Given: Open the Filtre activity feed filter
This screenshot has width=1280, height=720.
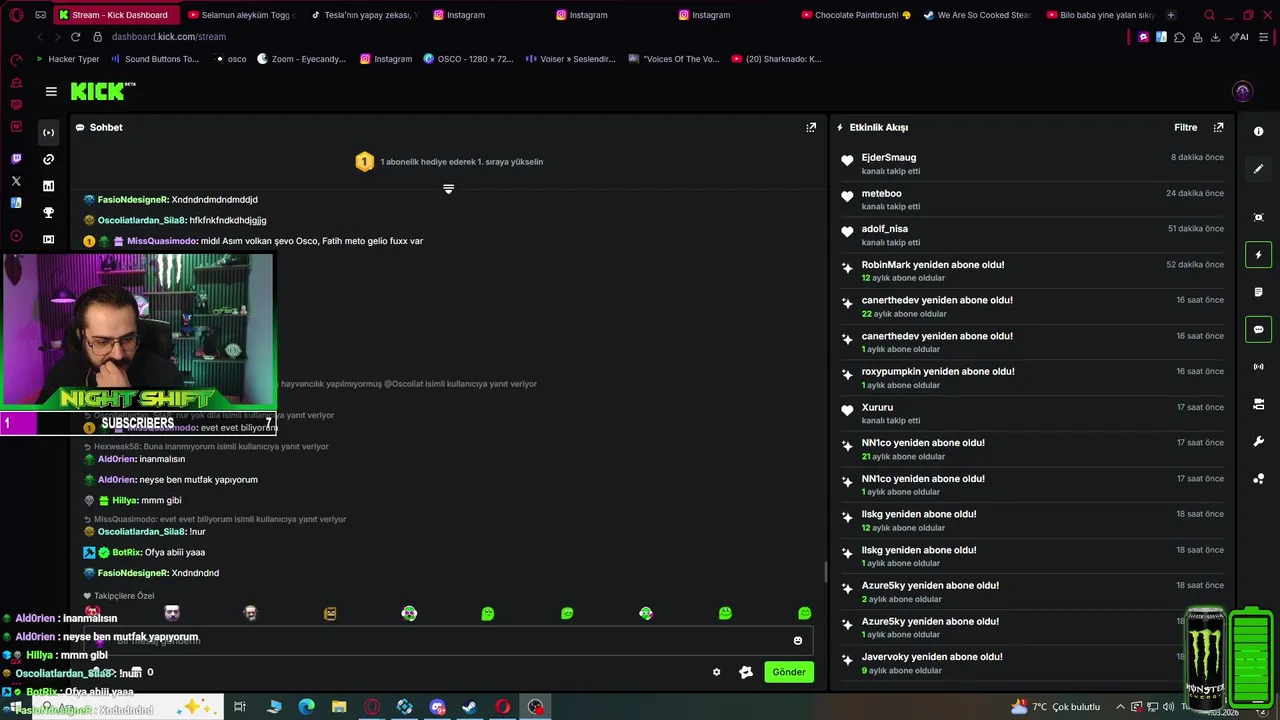Looking at the screenshot, I should [1185, 127].
